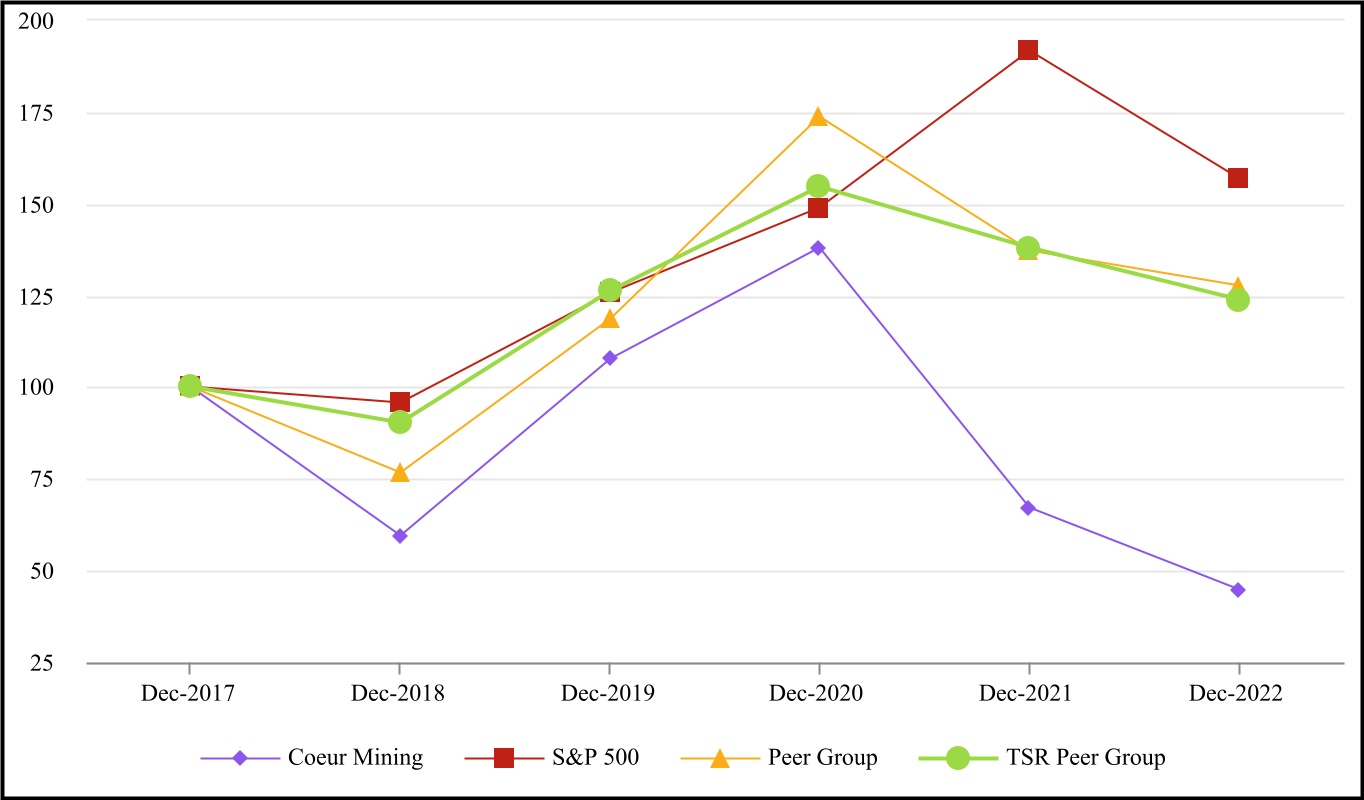Click the TSR Peer Group green circle legend marker
The width and height of the screenshot is (1364, 800).
[x=958, y=758]
